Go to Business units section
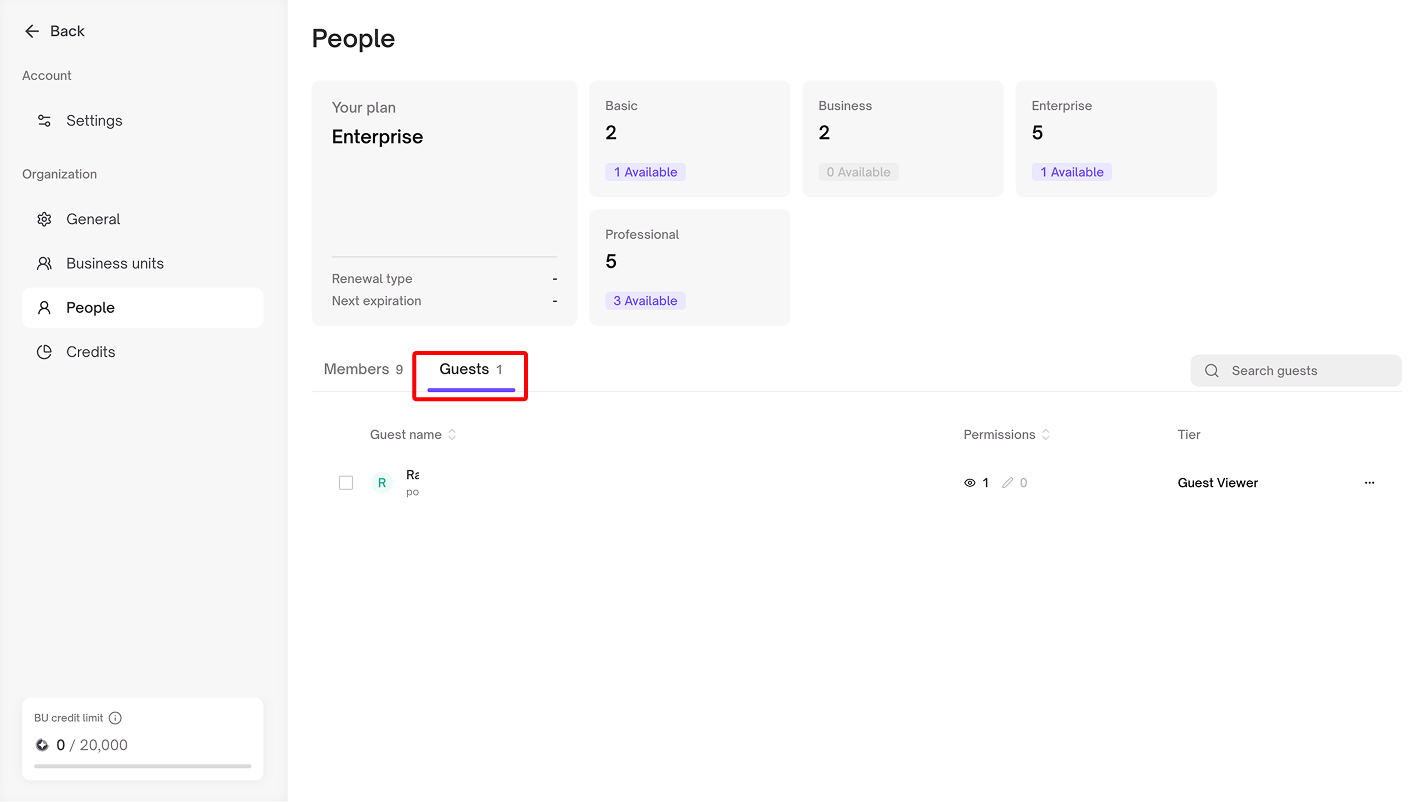The height and width of the screenshot is (802, 1423). tap(114, 264)
